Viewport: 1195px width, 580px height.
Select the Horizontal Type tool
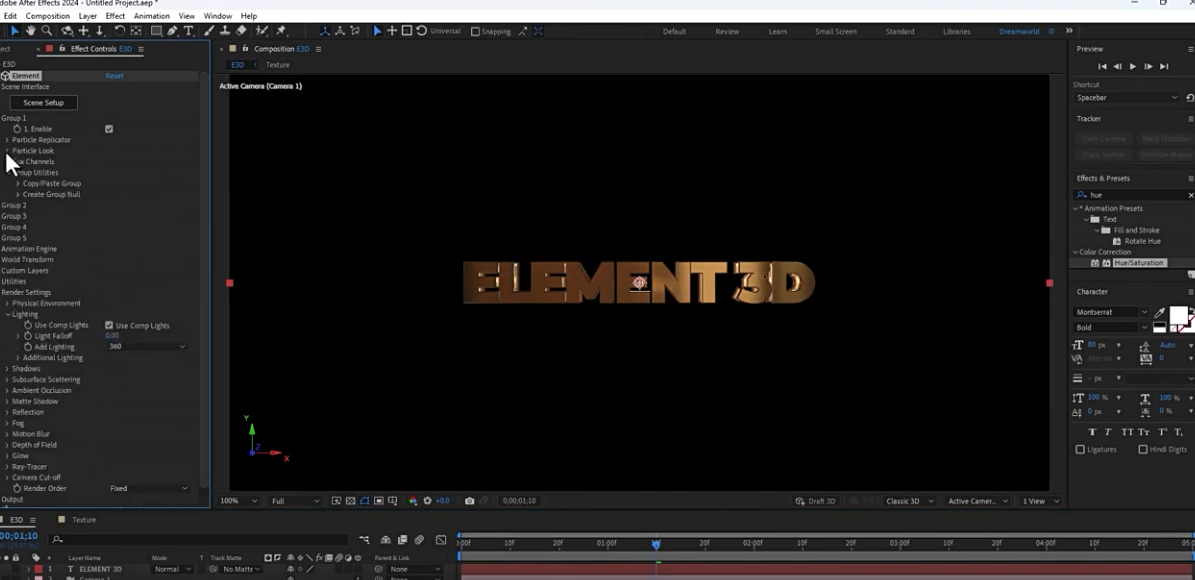(188, 31)
